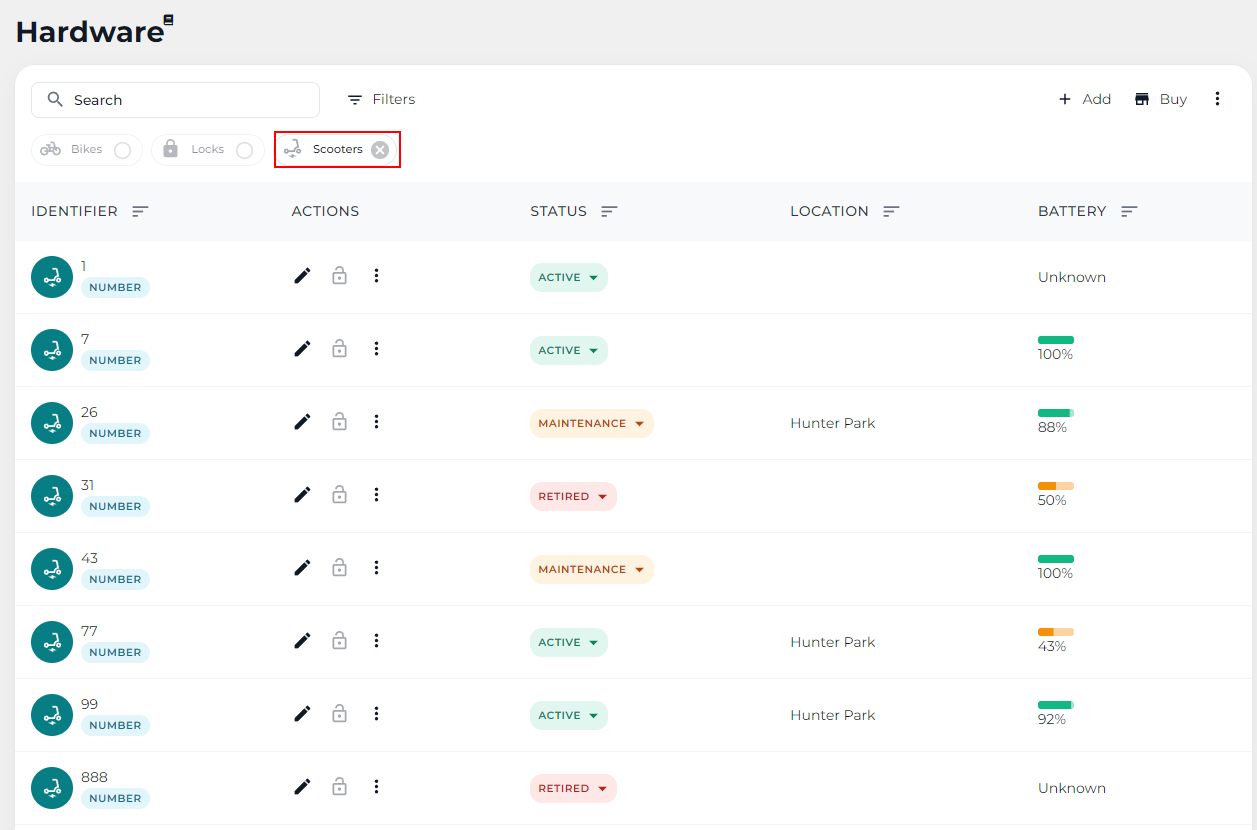
Task: Click the Add button
Action: coord(1085,99)
